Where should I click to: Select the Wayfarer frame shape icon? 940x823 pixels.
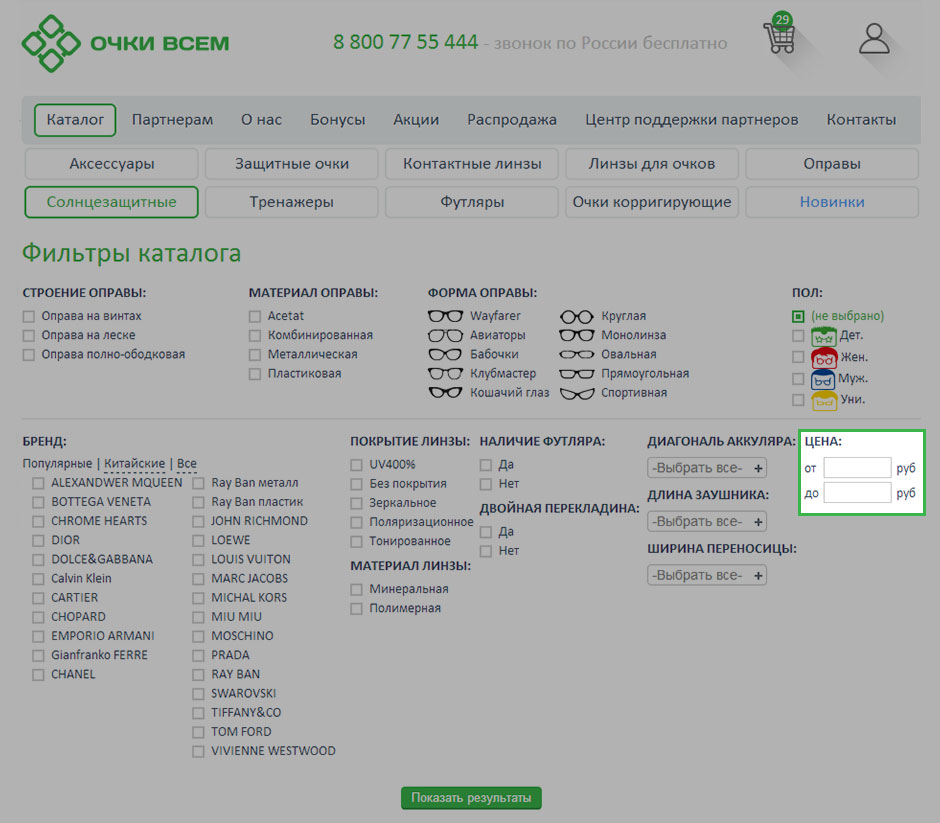tap(445, 316)
